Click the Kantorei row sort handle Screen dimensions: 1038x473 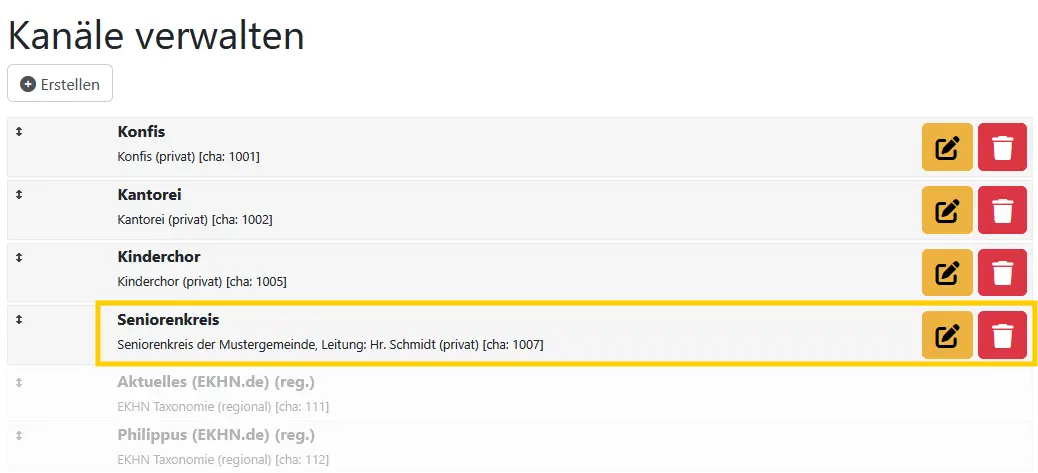point(19,194)
